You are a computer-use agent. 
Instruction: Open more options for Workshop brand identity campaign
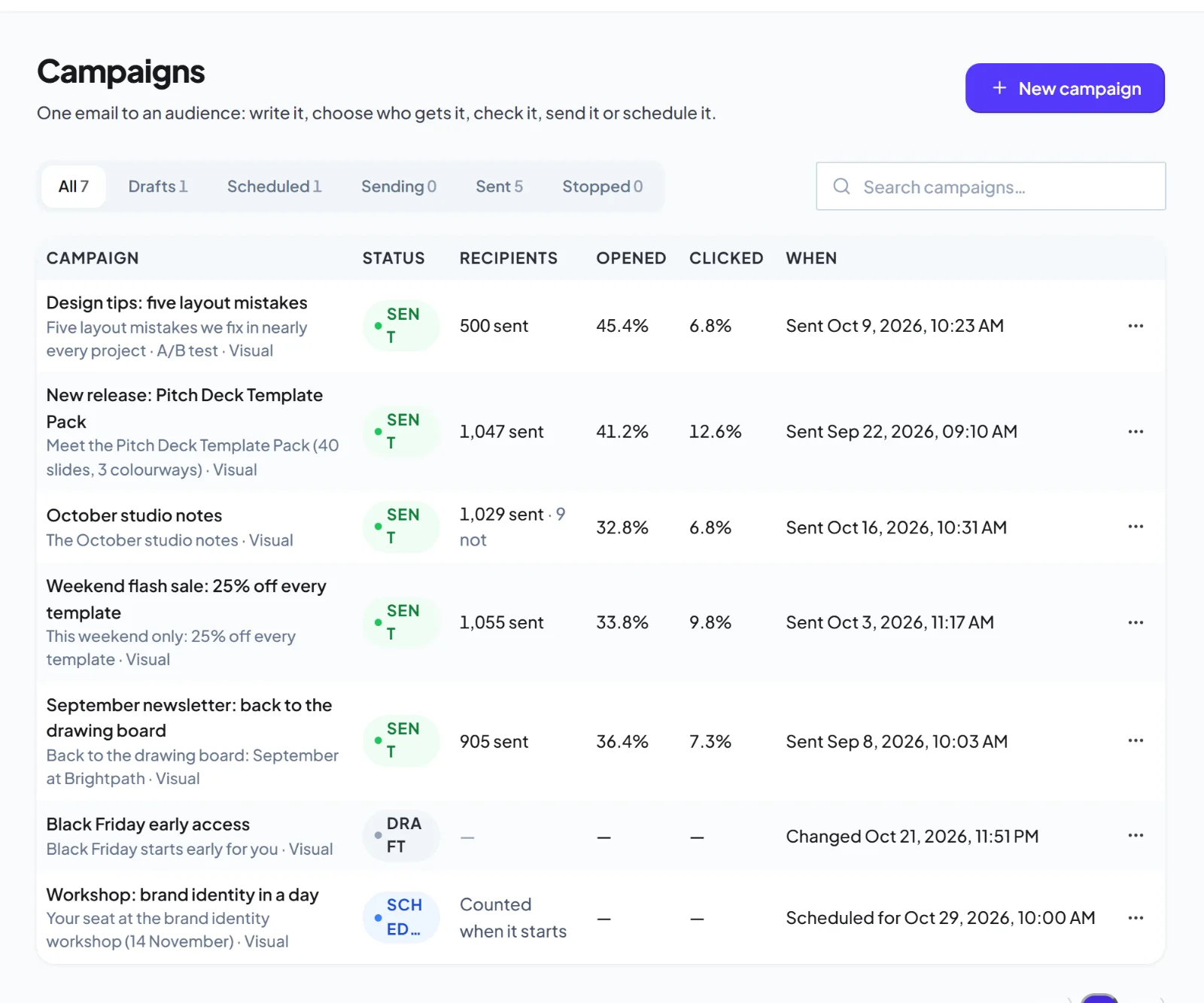[1136, 918]
